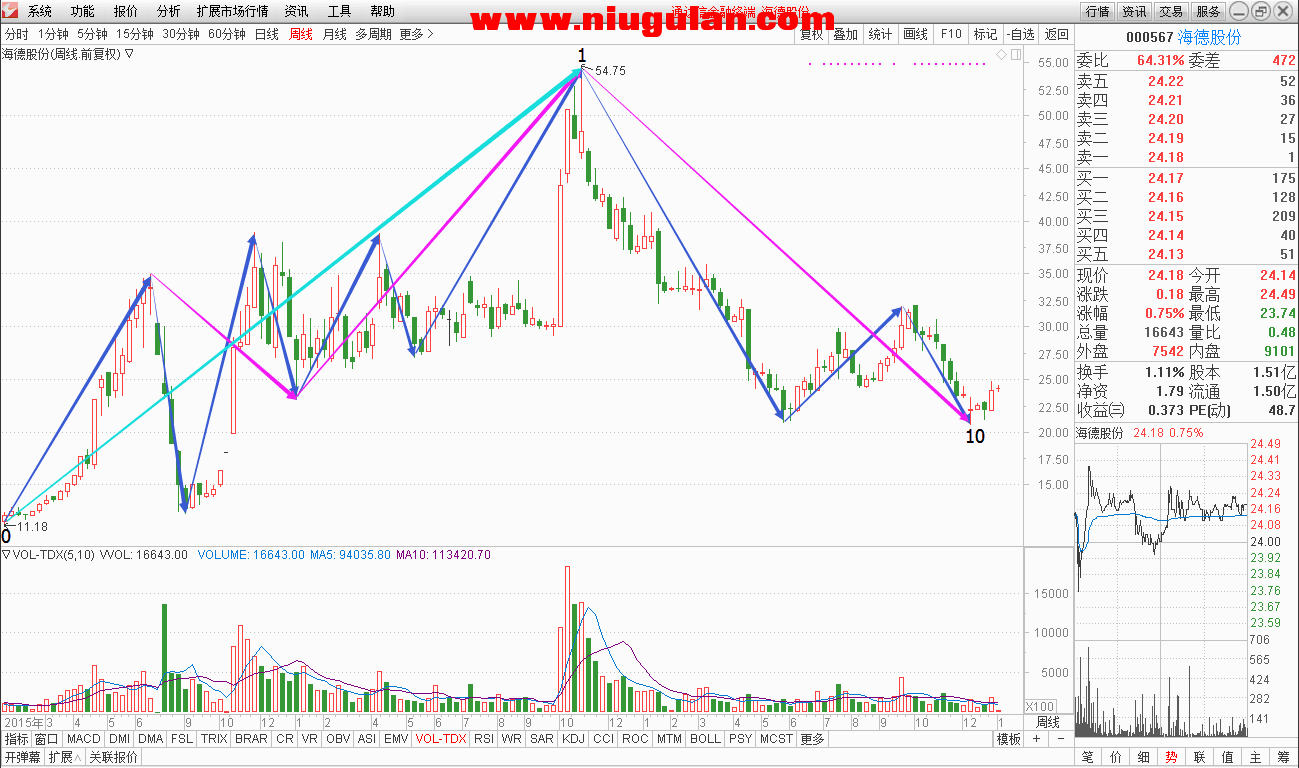
Task: Switch to the 笔 tick detail tab
Action: click(x=1088, y=757)
